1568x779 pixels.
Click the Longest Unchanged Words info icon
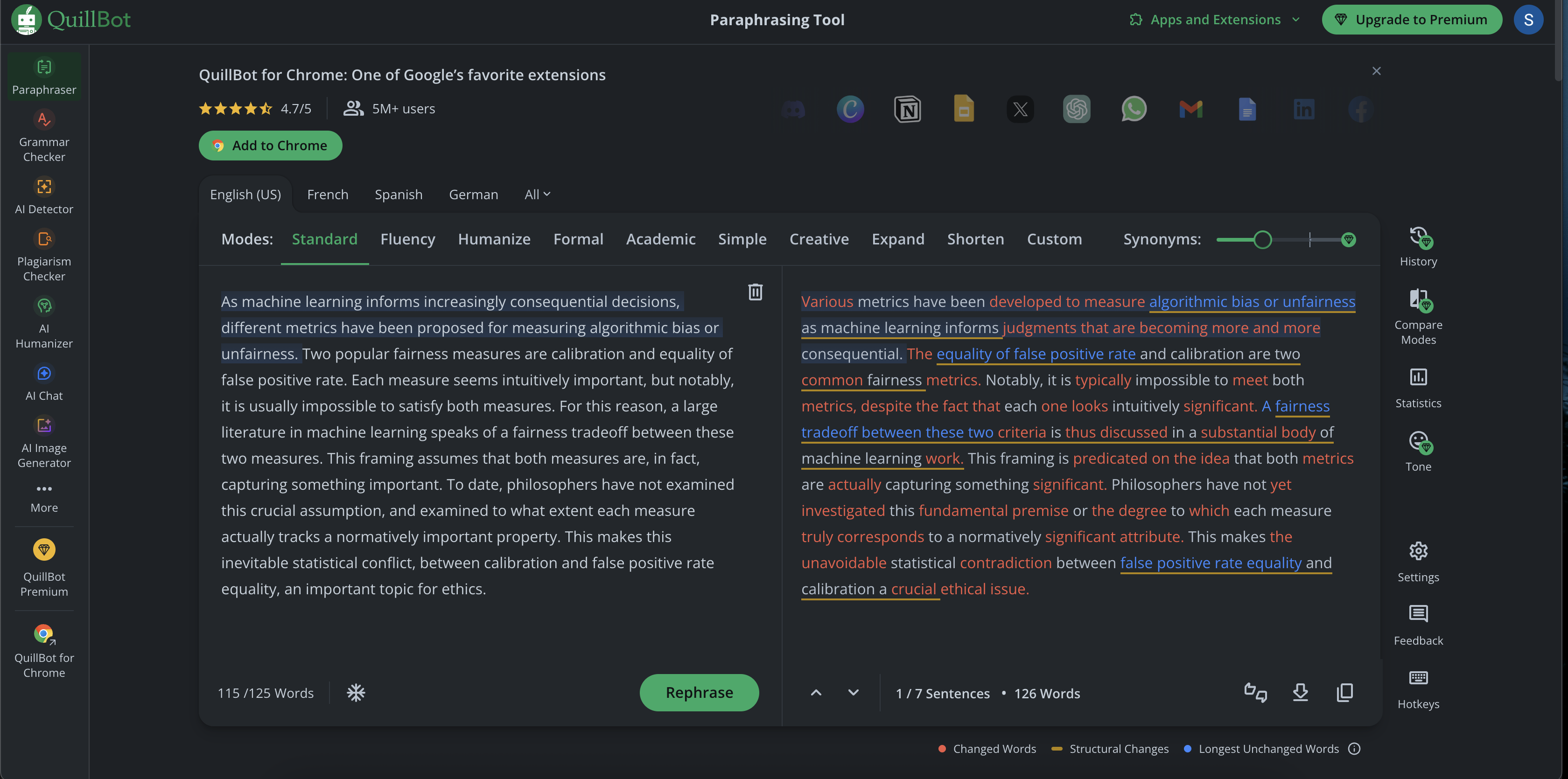click(1354, 749)
